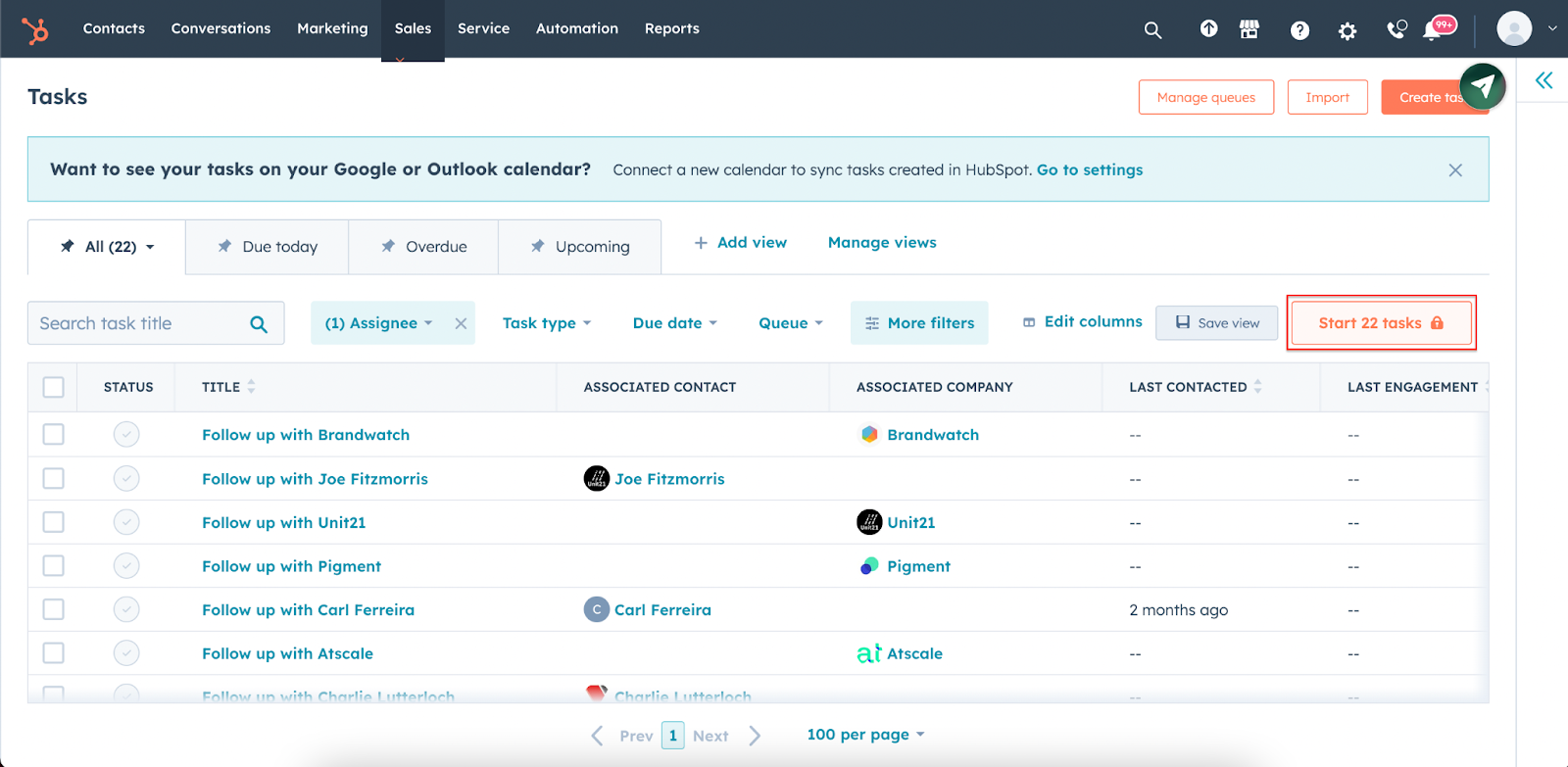Switch to the Overdue tab

pos(423,247)
